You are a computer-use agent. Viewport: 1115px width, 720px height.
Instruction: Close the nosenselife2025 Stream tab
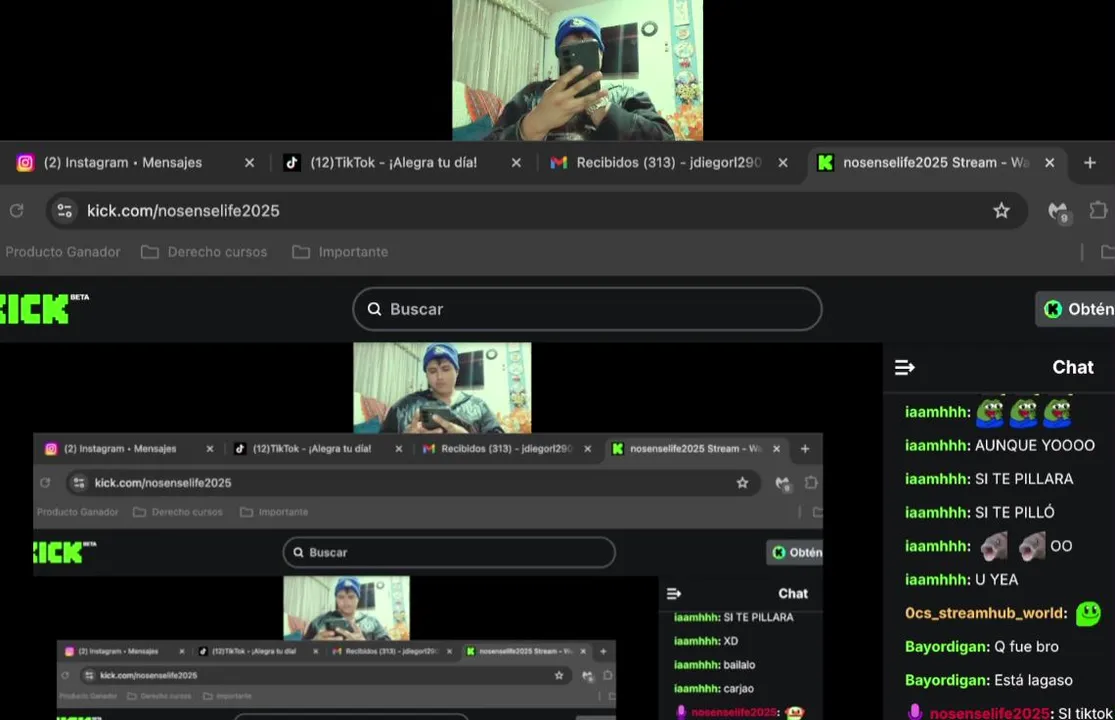pyautogui.click(x=1050, y=163)
